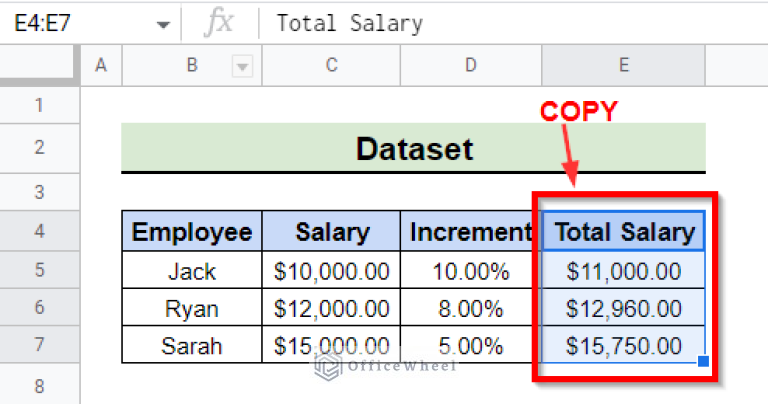Open column B header dropdown arrow
The height and width of the screenshot is (404, 768).
(242, 66)
